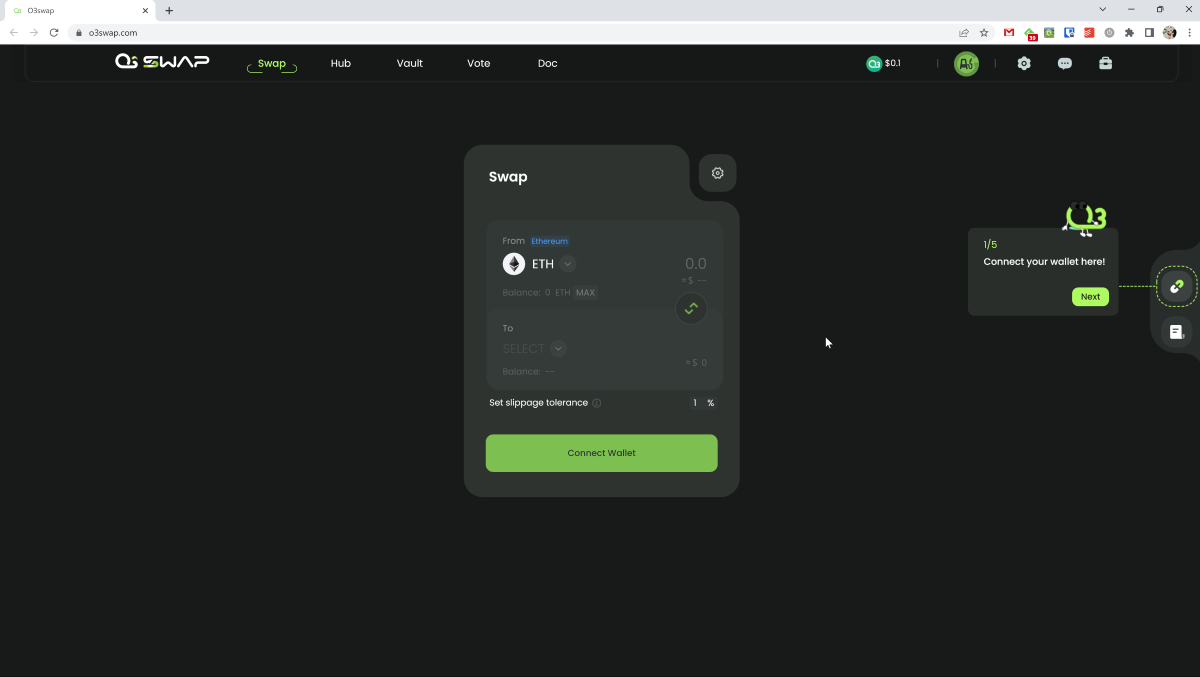Viewport: 1200px width, 677px height.
Task: Open the Vote nav item
Action: tap(479, 63)
